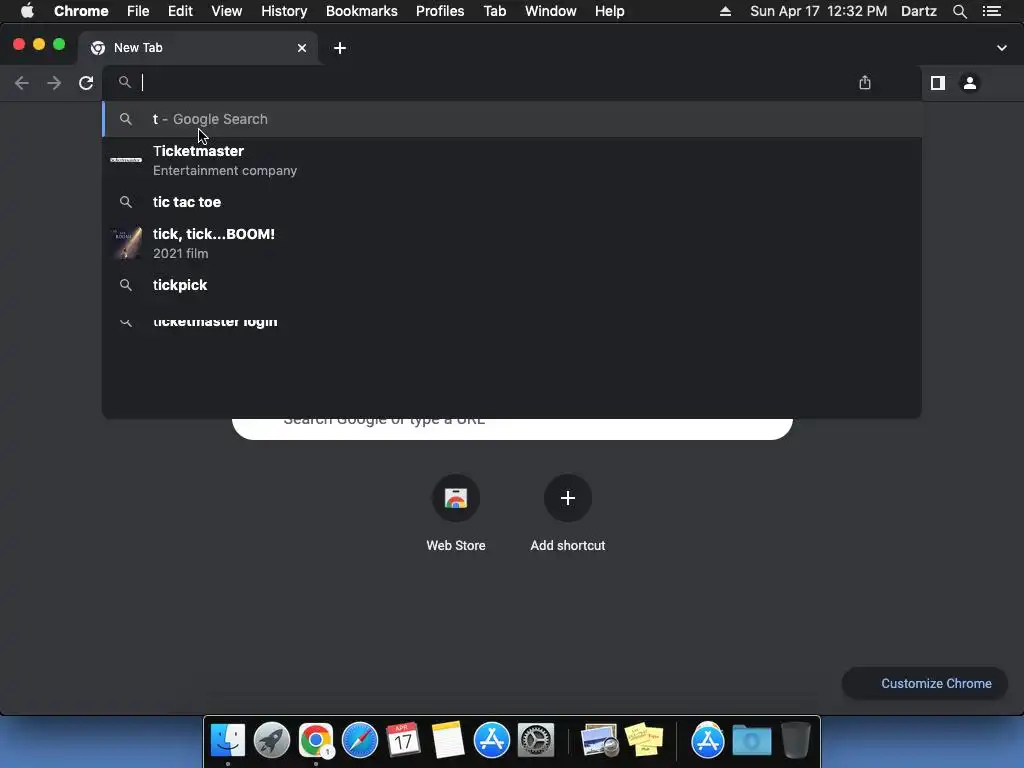
Task: Expand the tab search chevron
Action: pos(1002,48)
